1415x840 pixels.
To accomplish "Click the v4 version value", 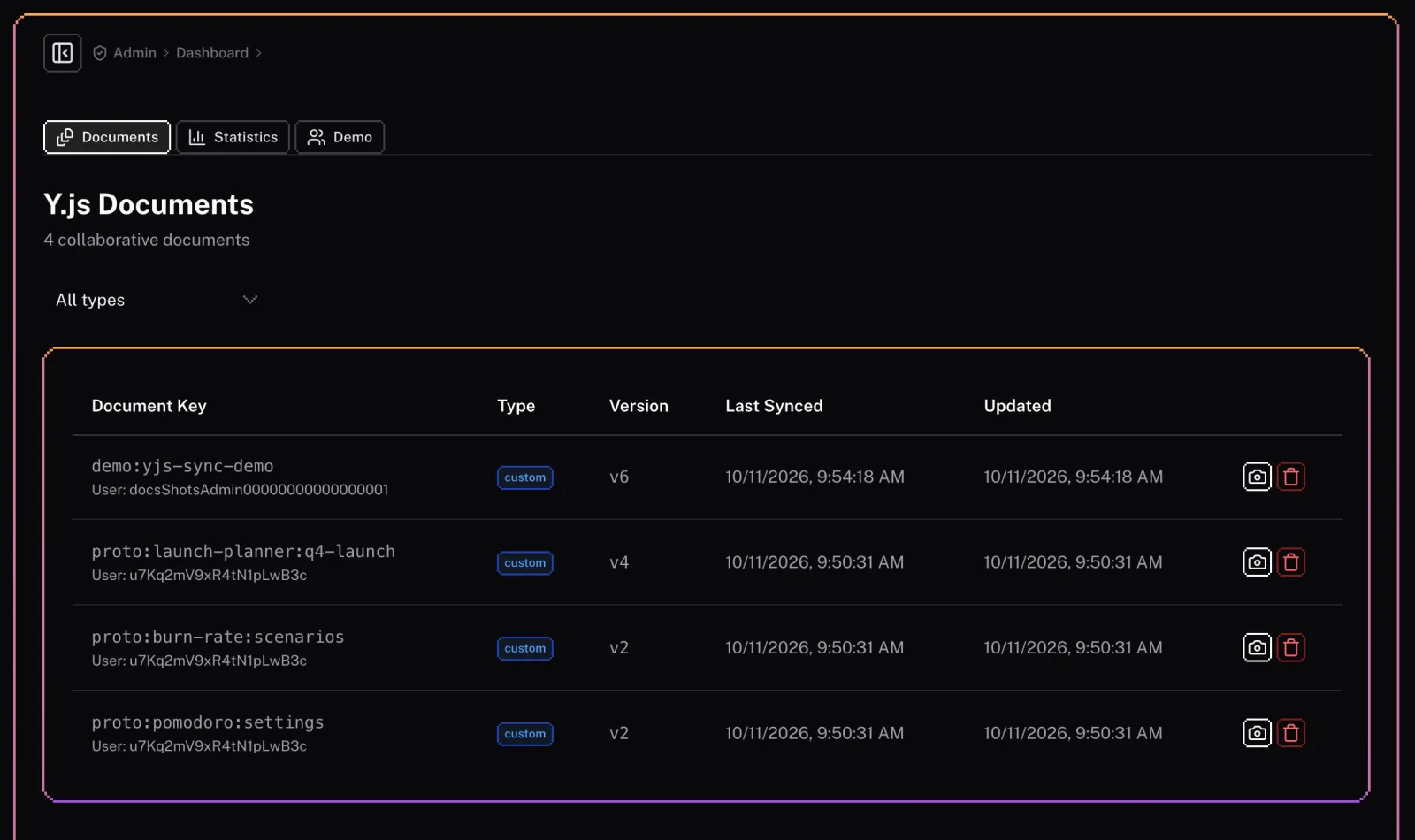I will (x=619, y=562).
